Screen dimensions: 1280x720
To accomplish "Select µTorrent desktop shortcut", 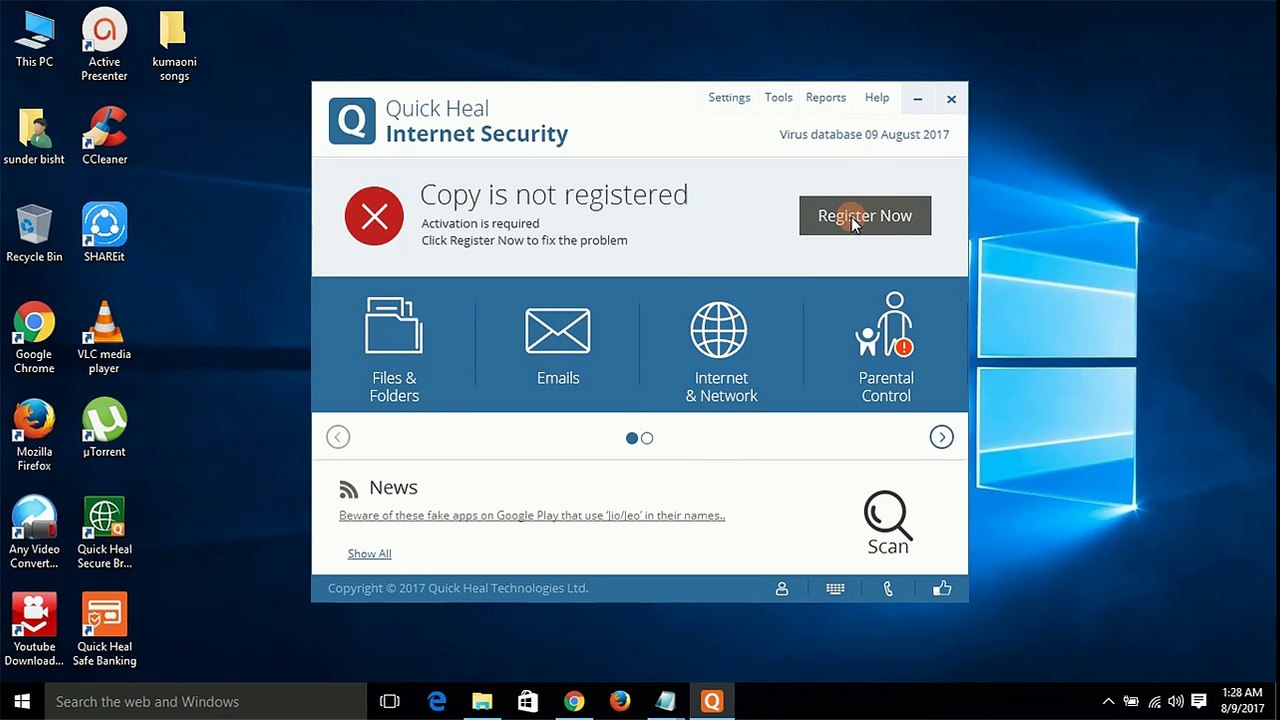I will point(104,429).
